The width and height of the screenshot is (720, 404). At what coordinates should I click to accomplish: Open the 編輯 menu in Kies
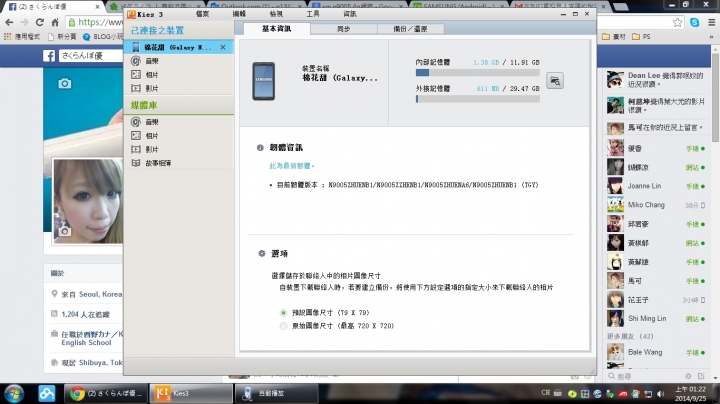click(x=239, y=14)
